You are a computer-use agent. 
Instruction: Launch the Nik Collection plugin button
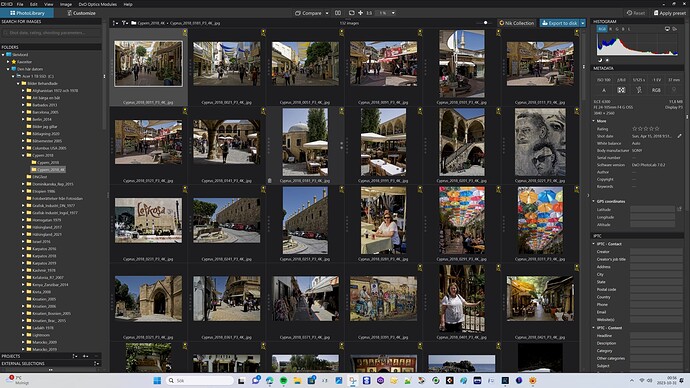point(517,23)
